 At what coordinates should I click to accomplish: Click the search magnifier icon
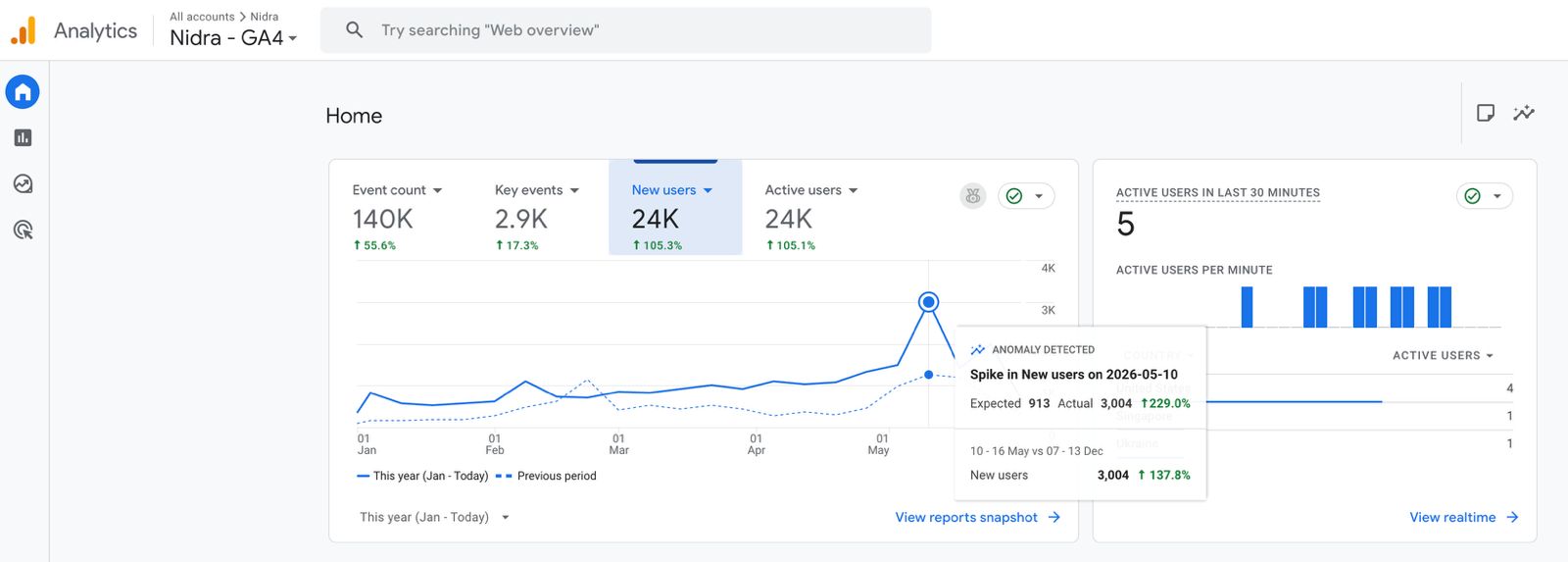pyautogui.click(x=355, y=30)
